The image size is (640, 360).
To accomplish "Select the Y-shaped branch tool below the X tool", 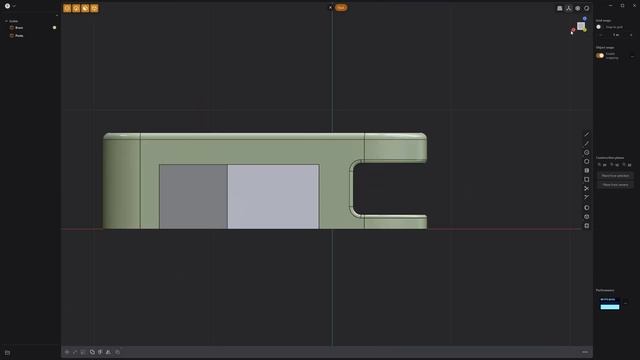I will [x=587, y=197].
